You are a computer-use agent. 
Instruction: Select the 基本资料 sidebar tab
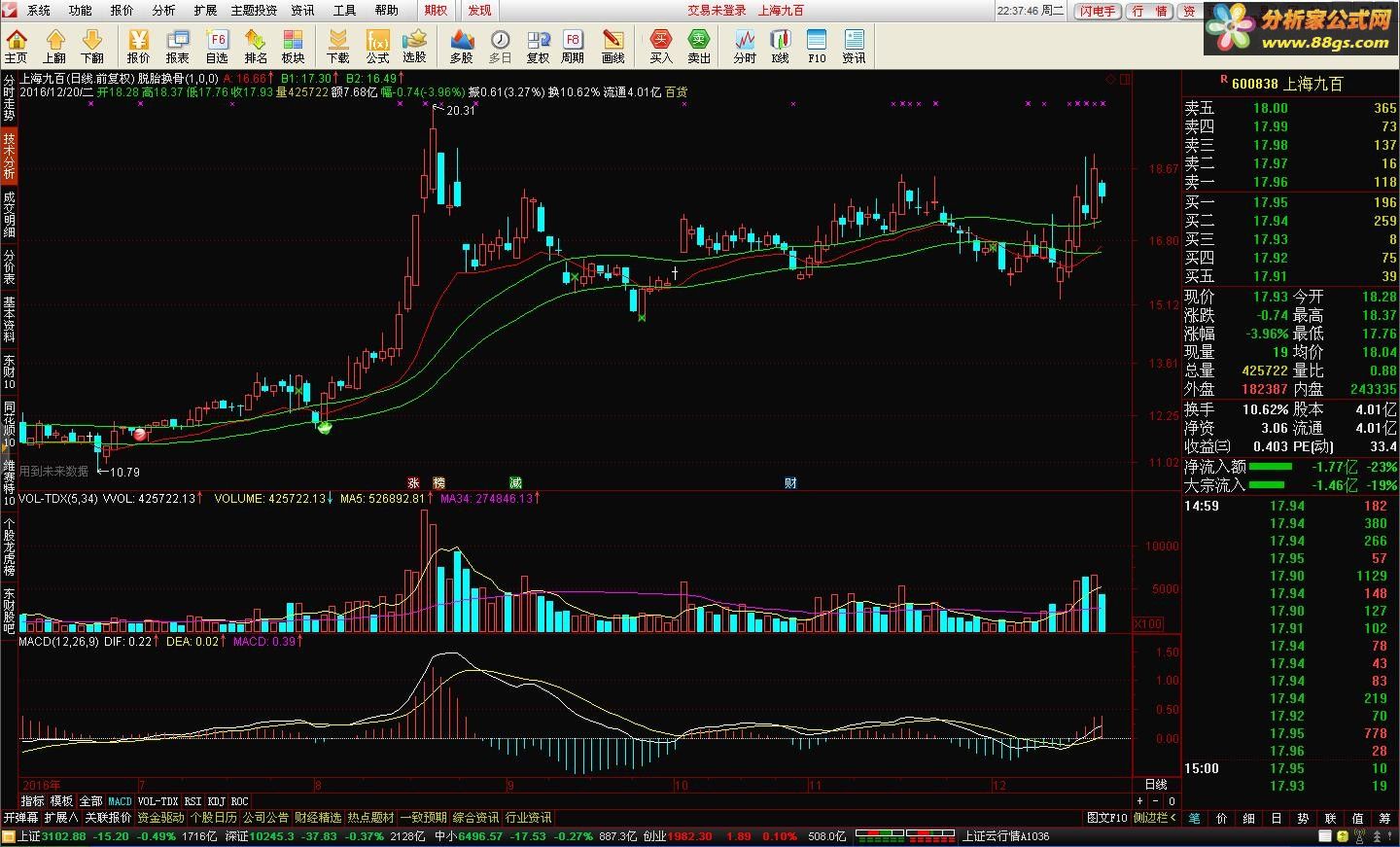click(x=9, y=318)
